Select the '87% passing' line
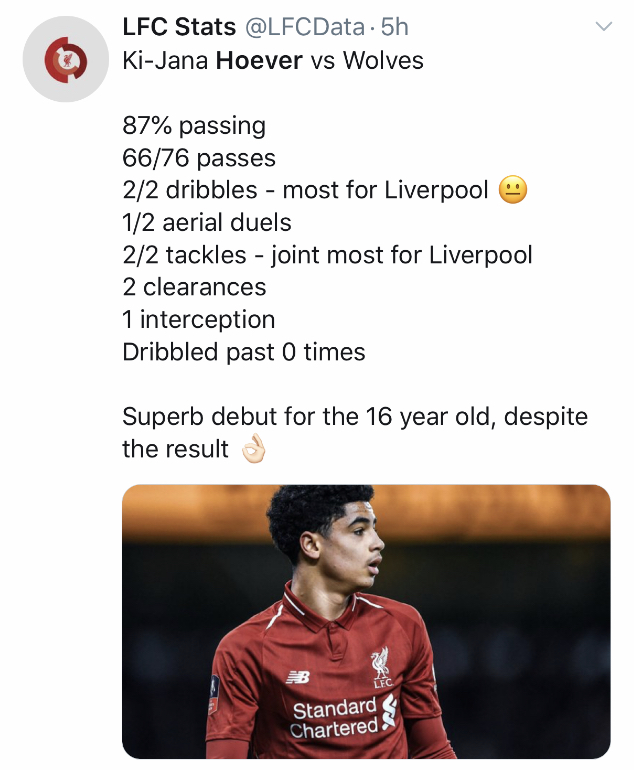The height and width of the screenshot is (770, 634). 194,126
